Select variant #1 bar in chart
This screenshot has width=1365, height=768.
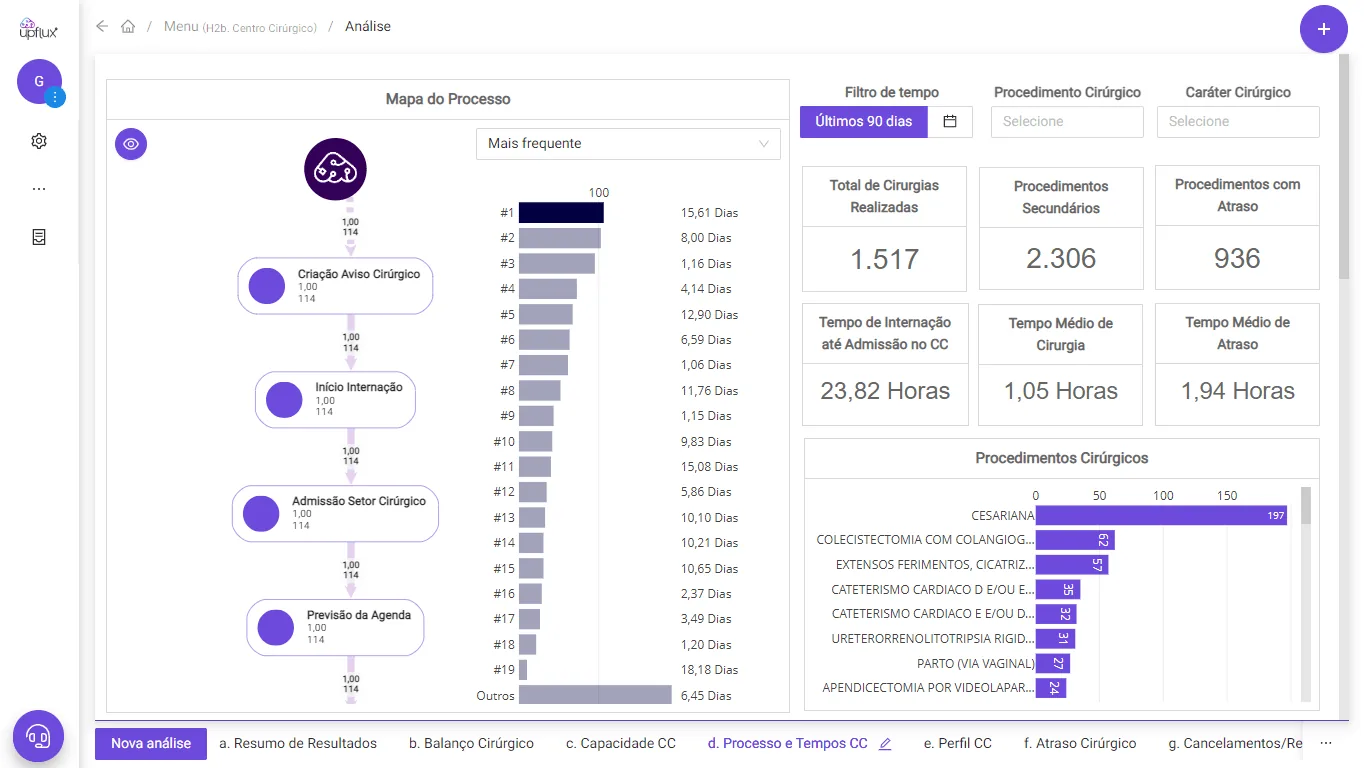pyautogui.click(x=561, y=213)
